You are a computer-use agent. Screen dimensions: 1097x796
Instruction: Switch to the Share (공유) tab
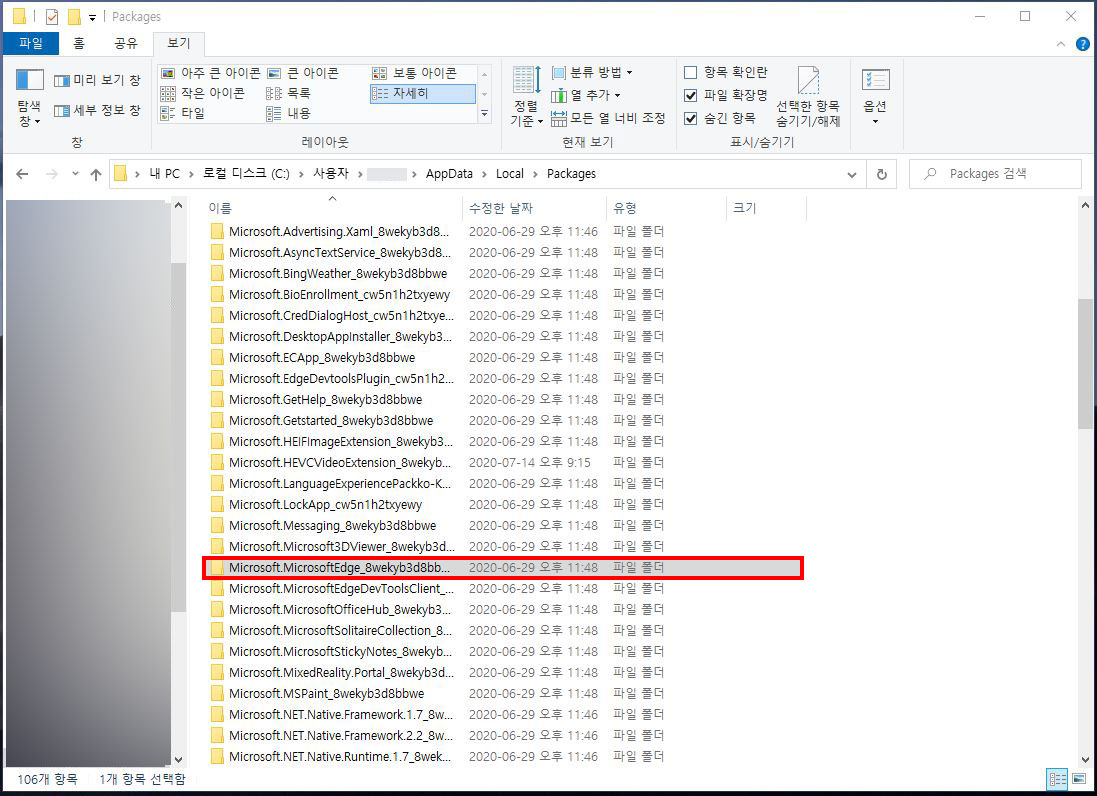(x=126, y=43)
